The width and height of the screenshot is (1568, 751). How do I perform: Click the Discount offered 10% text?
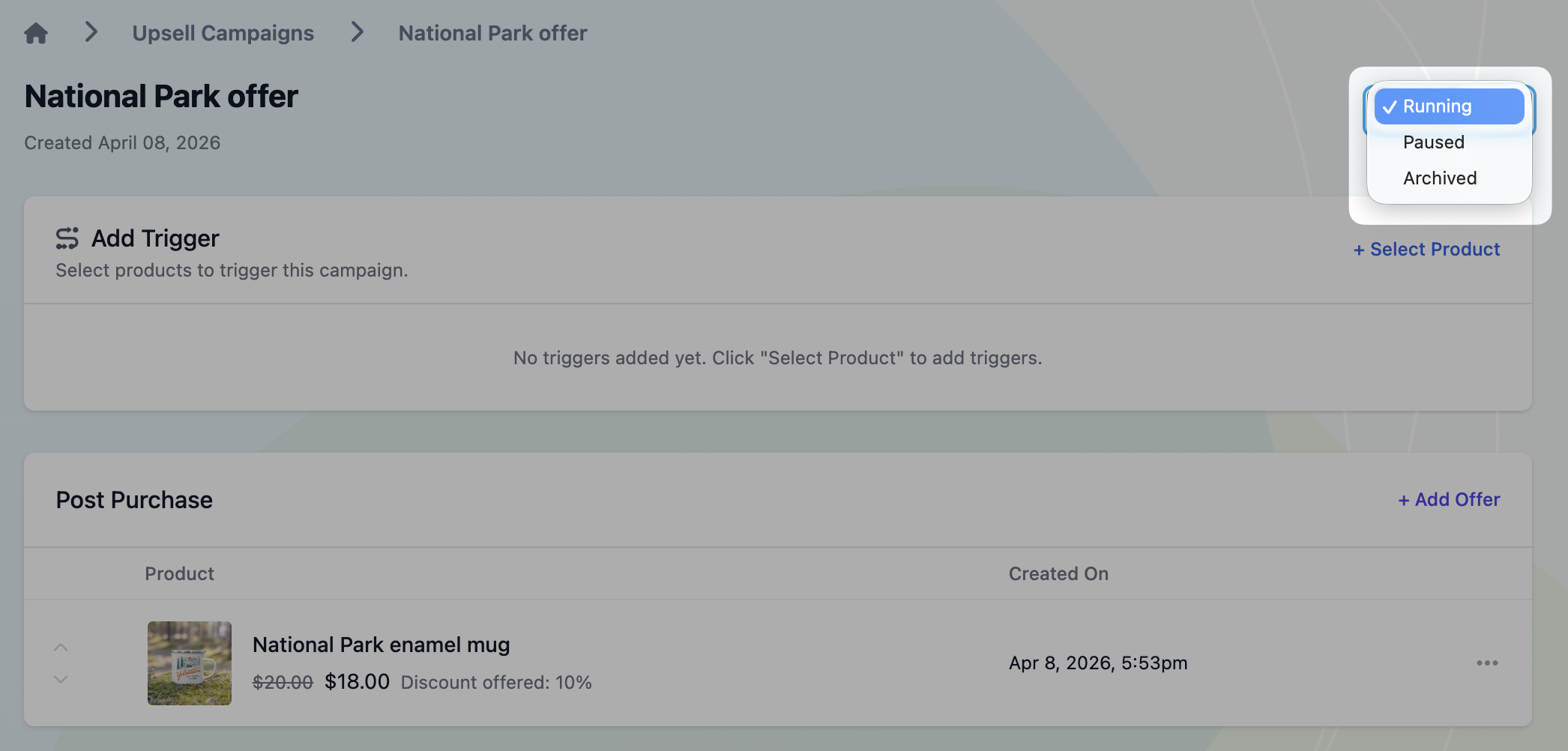[x=496, y=683]
